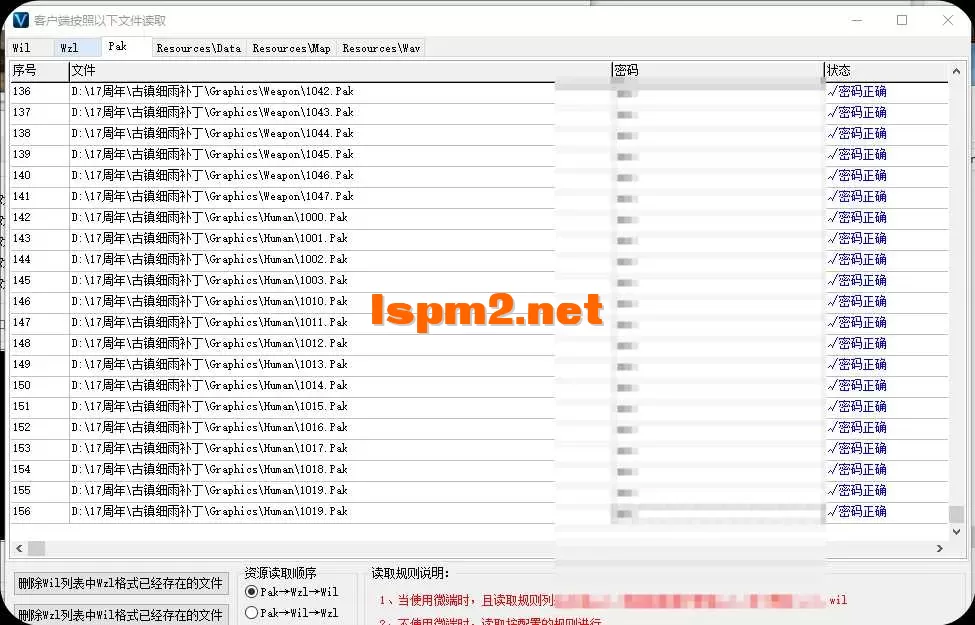Screen dimensions: 975x625
Task: Click the blurred password cell in row 139
Action: pos(718,156)
